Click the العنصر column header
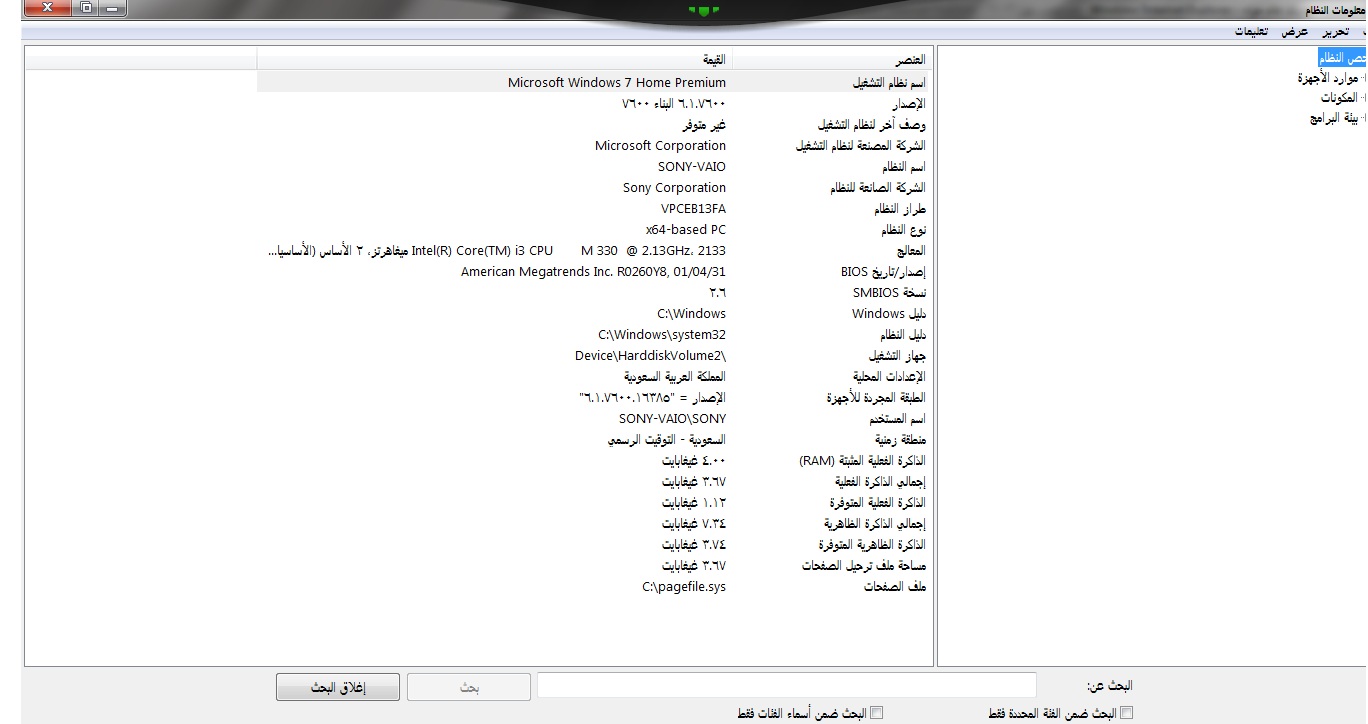This screenshot has width=1368, height=724. click(x=832, y=59)
